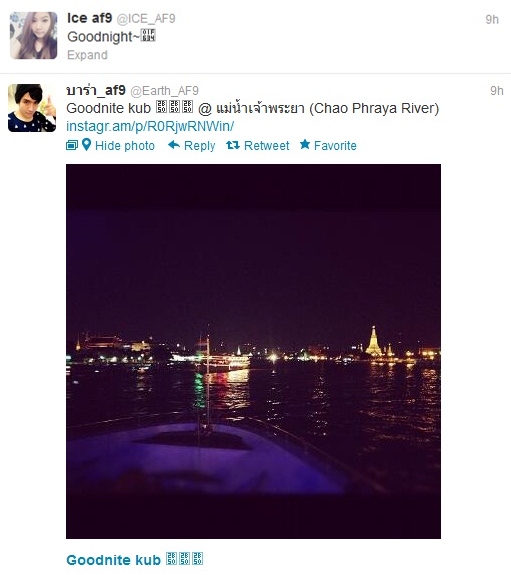Open the @Earth_AF9 username handle
This screenshot has height=575, width=511.
[164, 91]
